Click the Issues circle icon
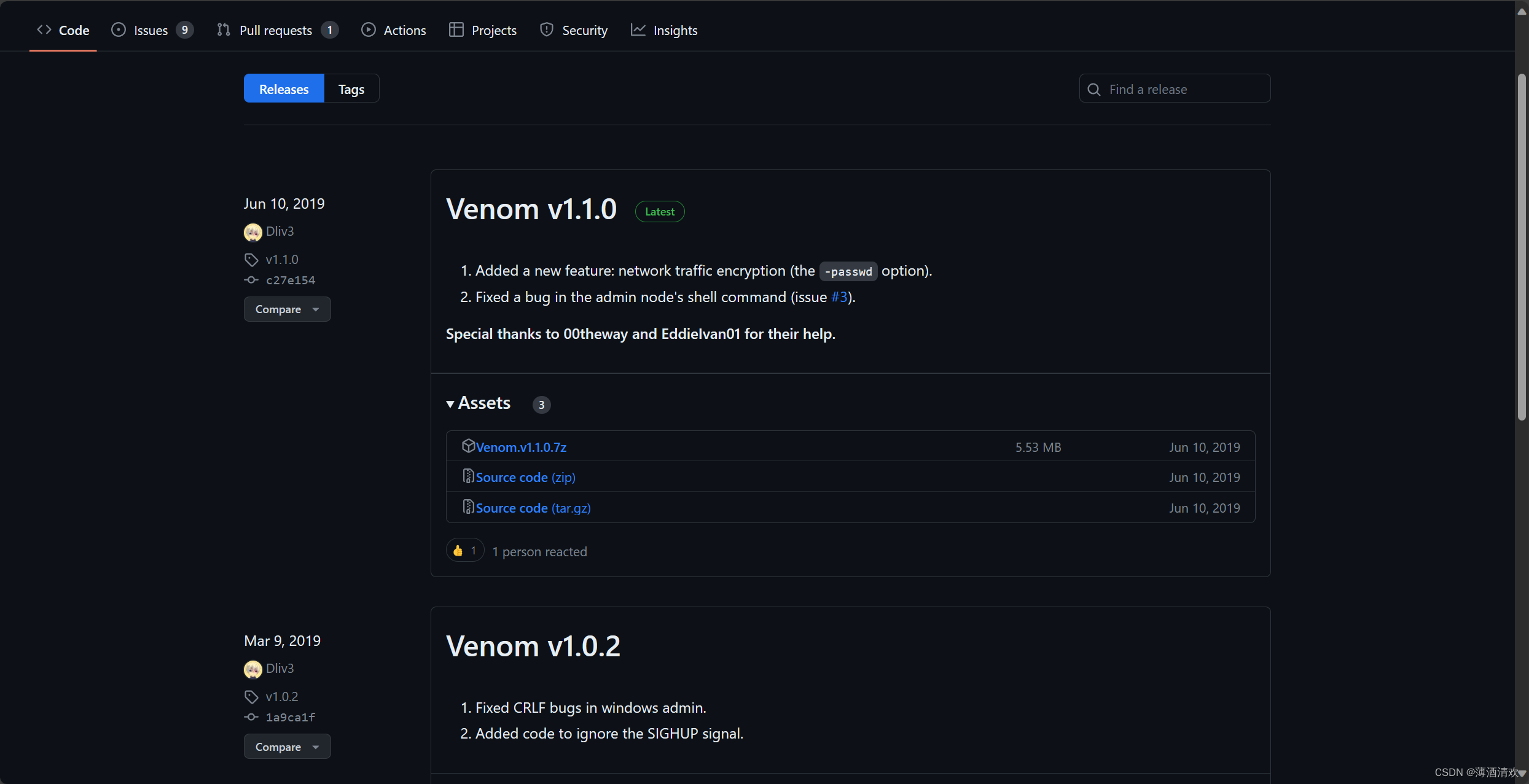The width and height of the screenshot is (1529, 784). 118,29
